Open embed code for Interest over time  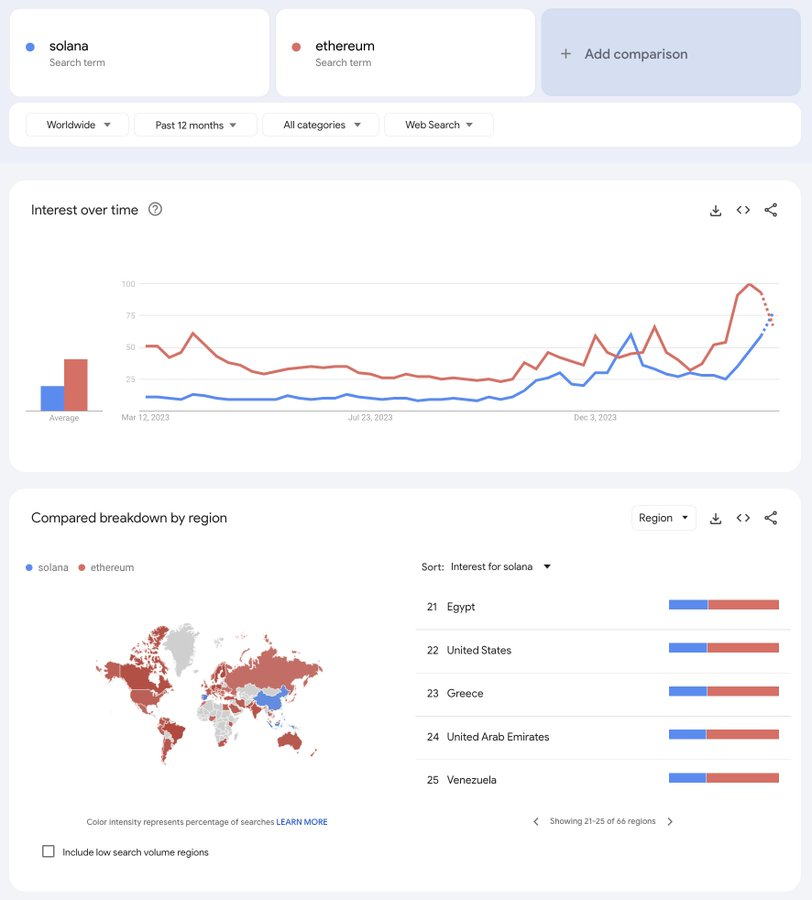click(743, 210)
